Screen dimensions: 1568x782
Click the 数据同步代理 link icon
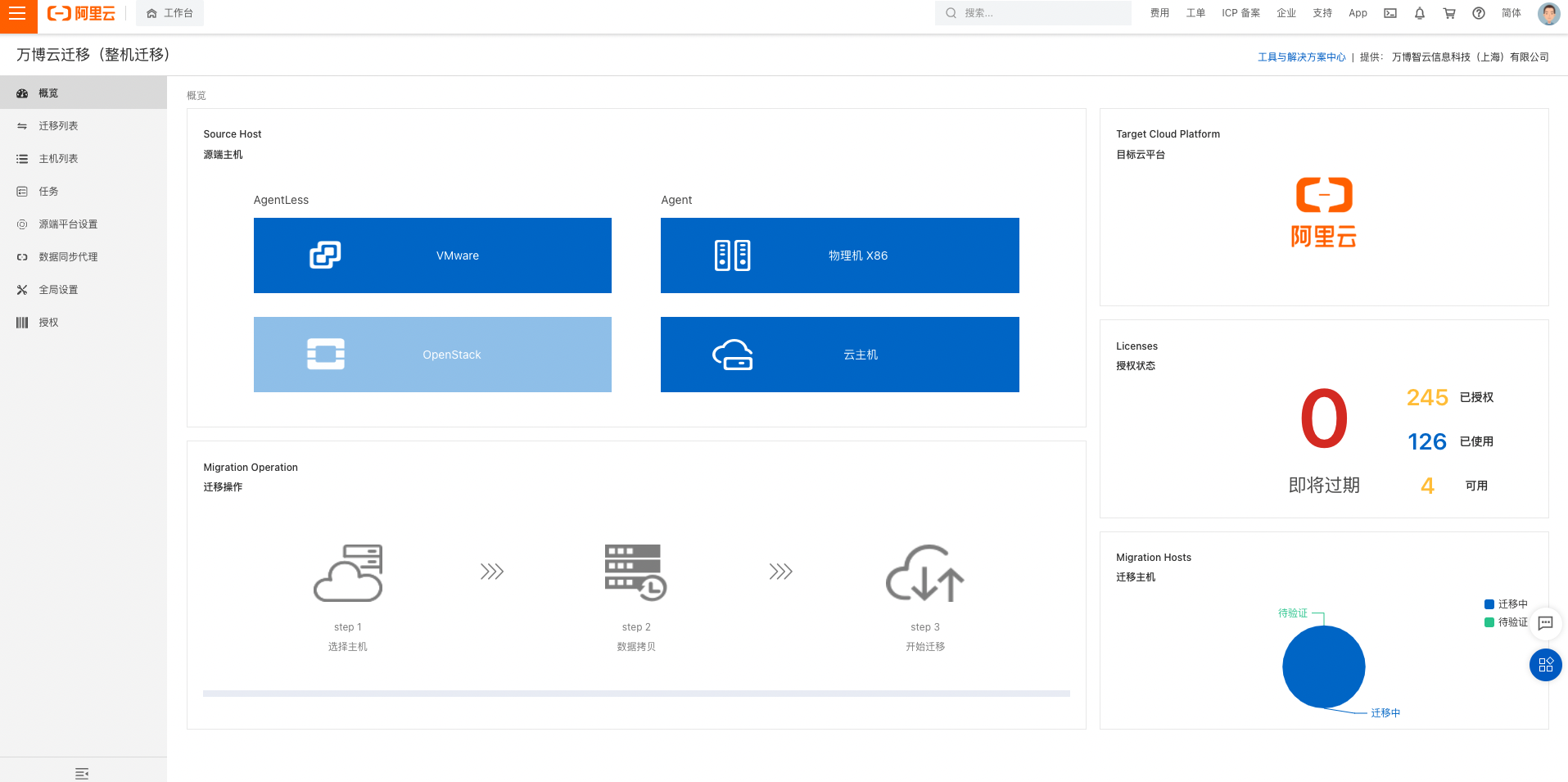pyautogui.click(x=22, y=257)
